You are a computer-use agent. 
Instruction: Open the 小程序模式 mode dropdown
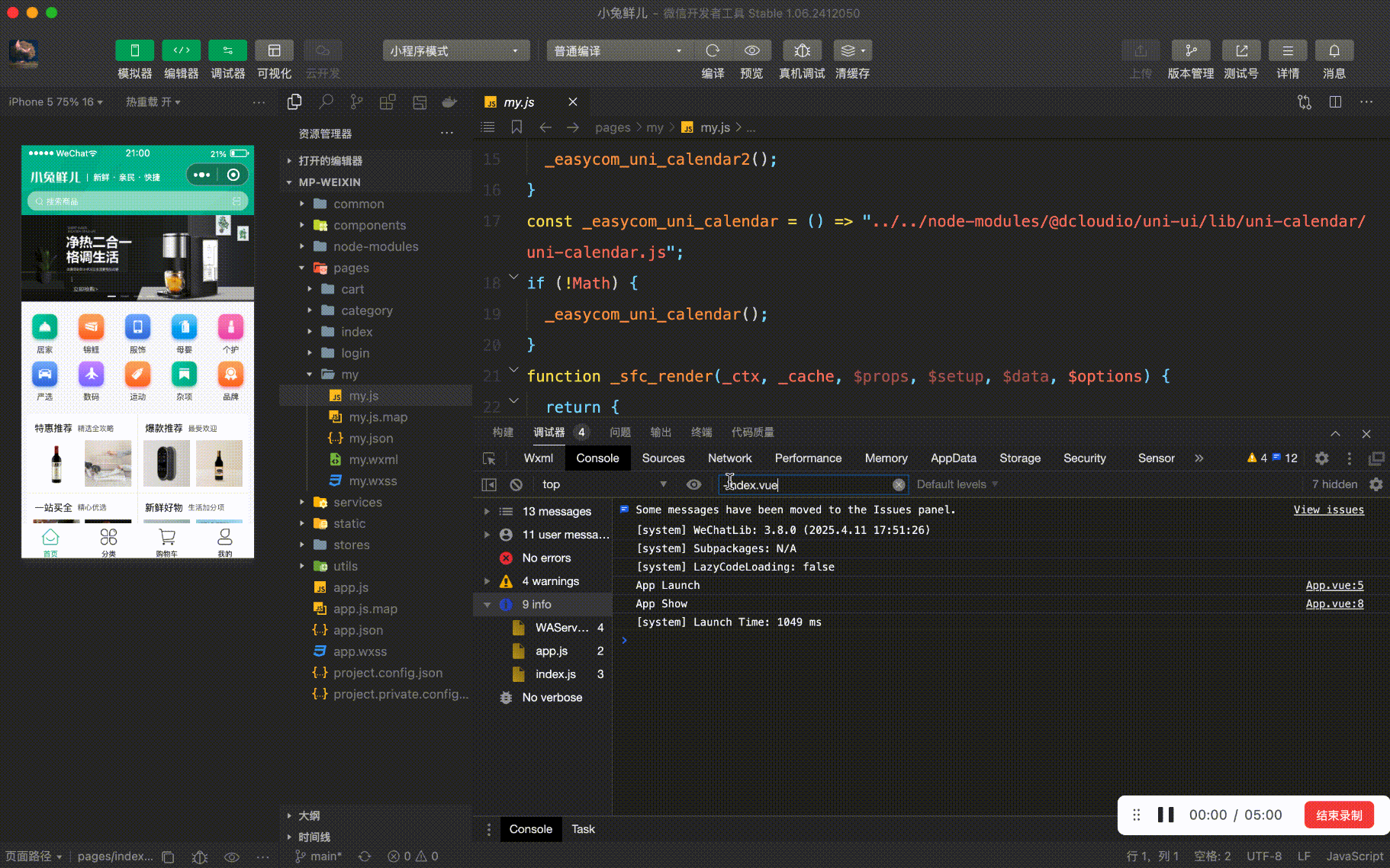click(455, 50)
